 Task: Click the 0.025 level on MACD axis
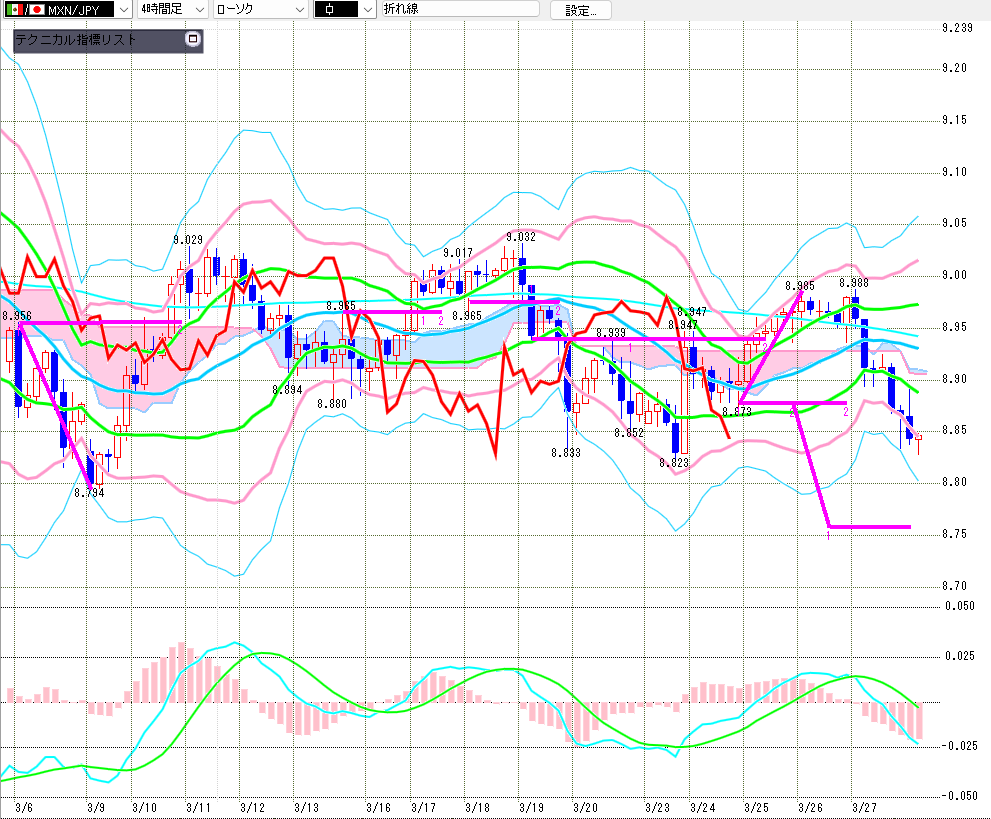958,656
